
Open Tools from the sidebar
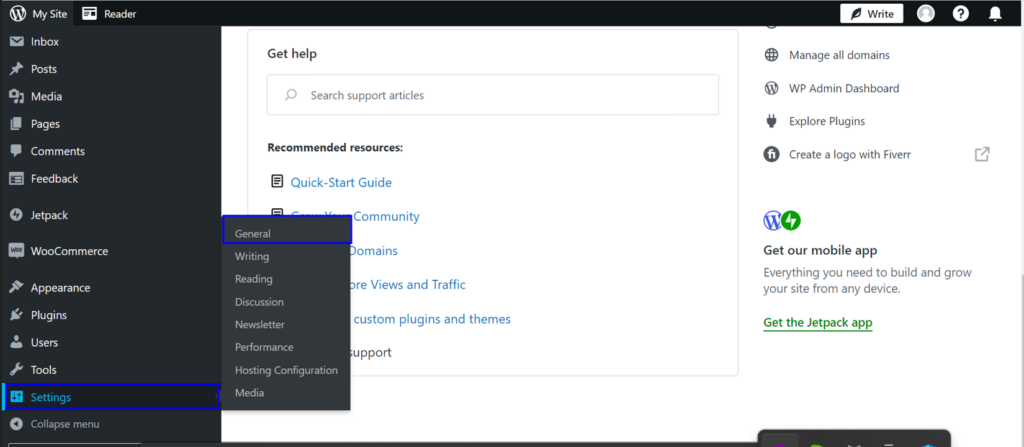click(x=44, y=370)
